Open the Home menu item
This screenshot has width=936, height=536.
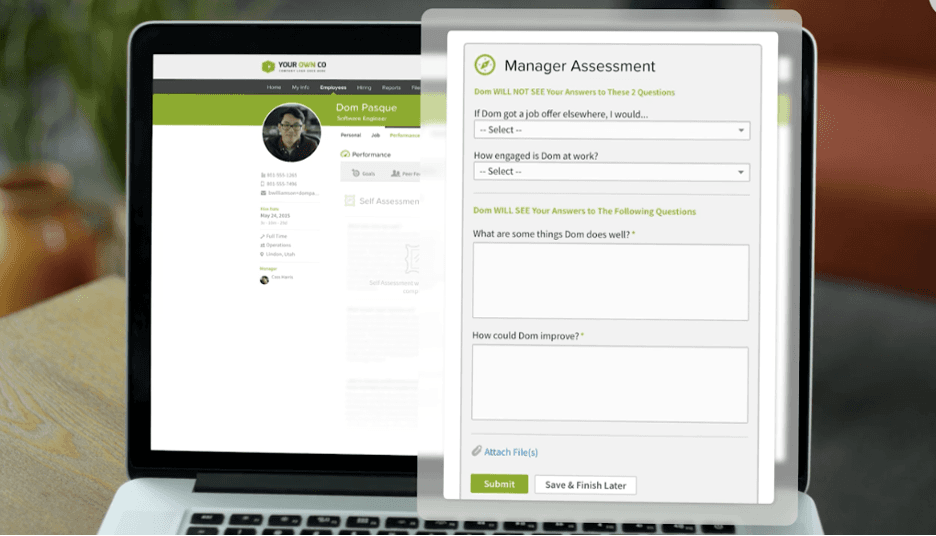click(x=274, y=88)
